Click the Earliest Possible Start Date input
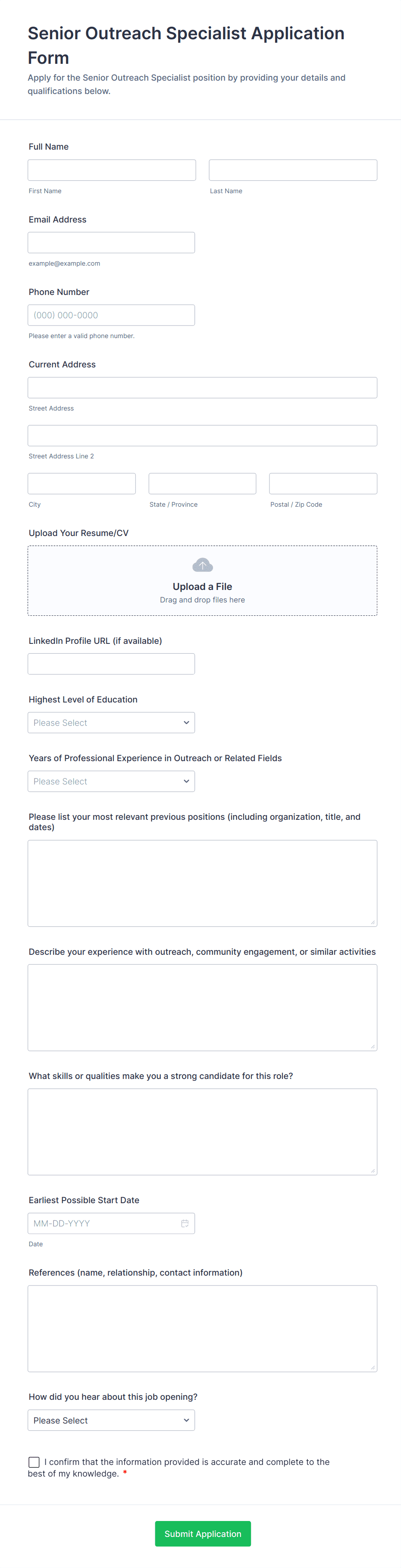The image size is (401, 1568). pyautogui.click(x=103, y=1223)
